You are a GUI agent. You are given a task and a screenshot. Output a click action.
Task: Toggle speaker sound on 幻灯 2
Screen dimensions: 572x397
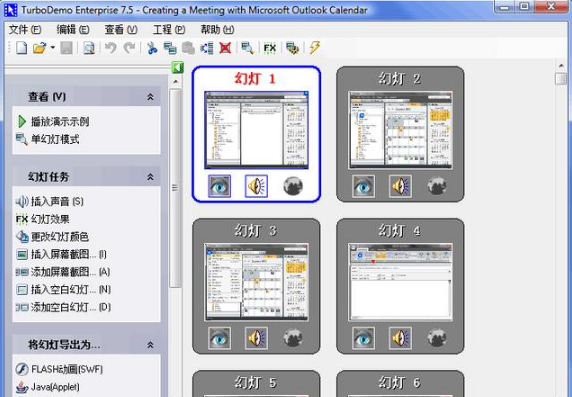click(400, 186)
